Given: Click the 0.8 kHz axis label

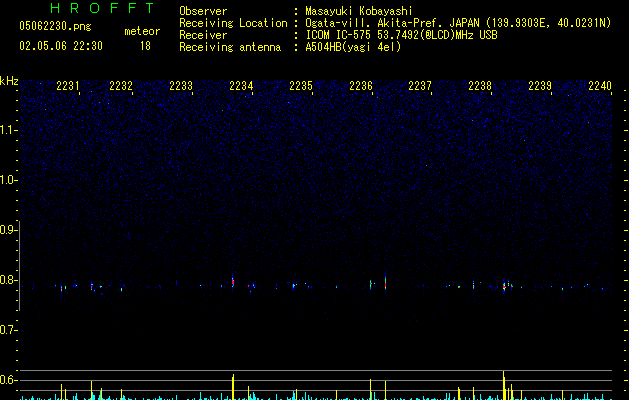Looking at the screenshot, I should tap(8, 280).
